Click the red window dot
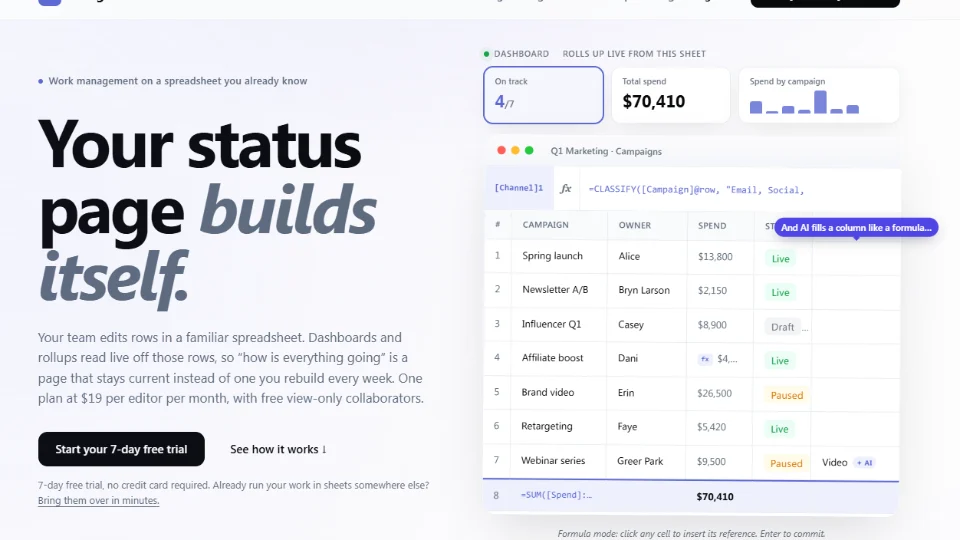960x540 pixels. (501, 151)
